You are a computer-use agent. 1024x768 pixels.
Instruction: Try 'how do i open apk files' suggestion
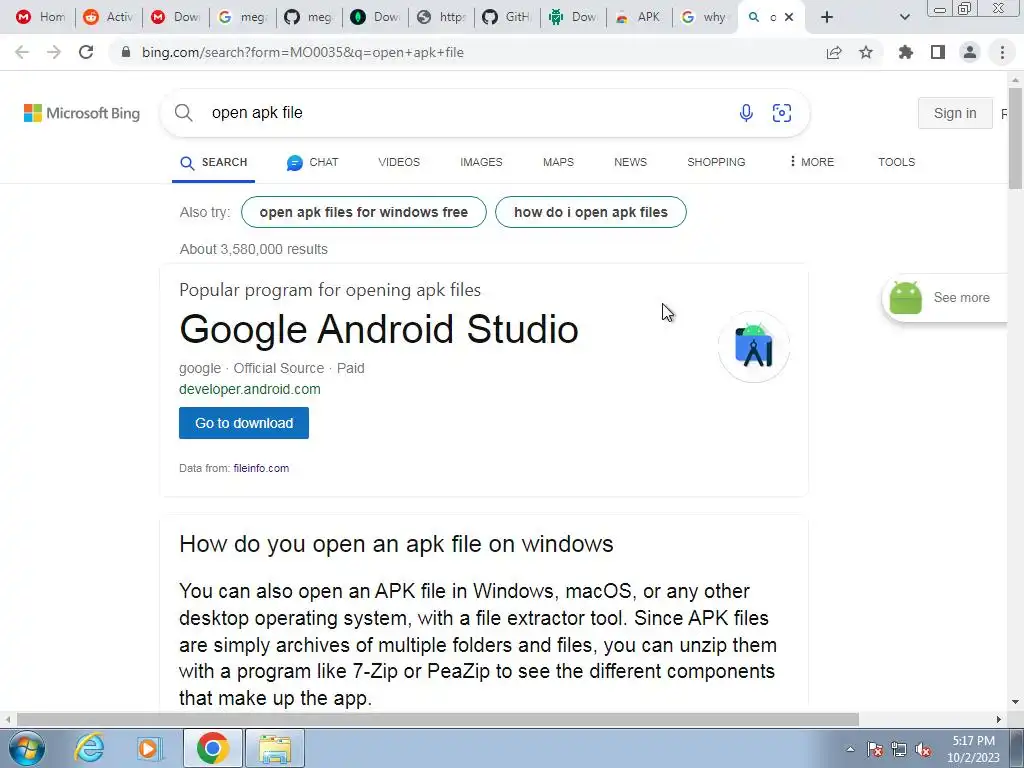pyautogui.click(x=590, y=212)
